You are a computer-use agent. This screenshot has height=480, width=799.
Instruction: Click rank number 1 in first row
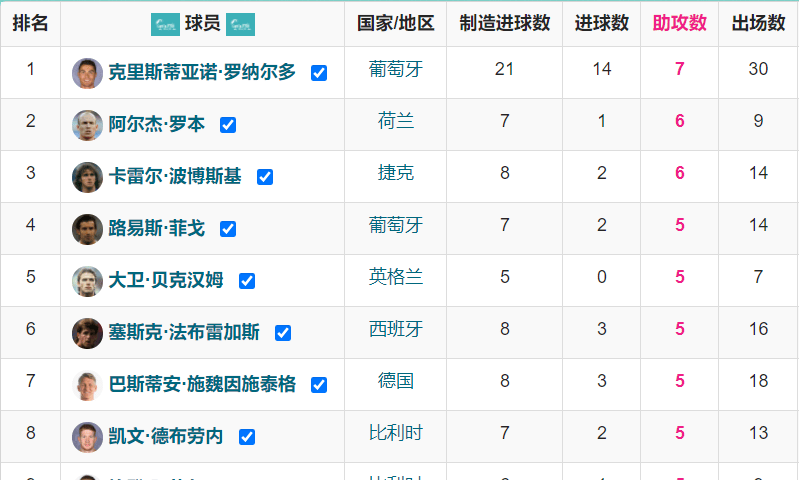(x=31, y=69)
